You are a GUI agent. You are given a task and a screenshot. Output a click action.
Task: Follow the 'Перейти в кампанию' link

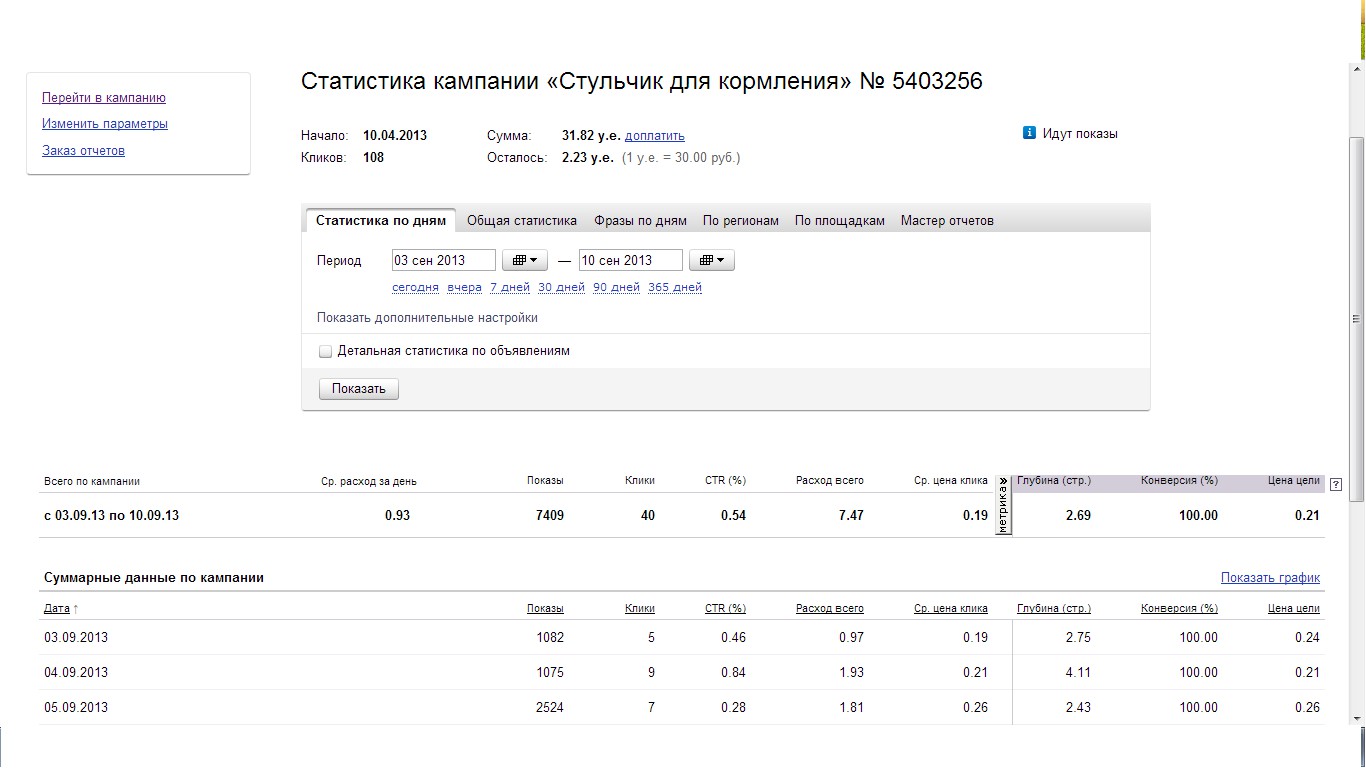click(104, 98)
